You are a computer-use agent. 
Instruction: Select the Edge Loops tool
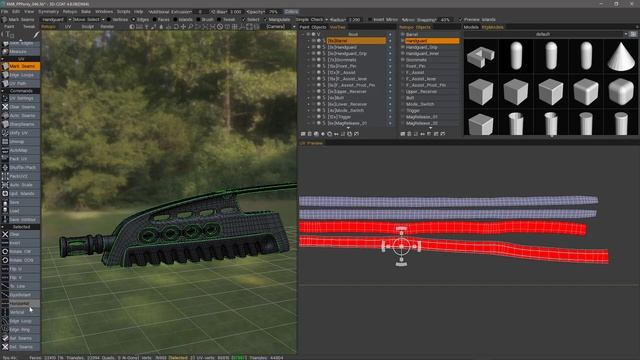(x=20, y=75)
